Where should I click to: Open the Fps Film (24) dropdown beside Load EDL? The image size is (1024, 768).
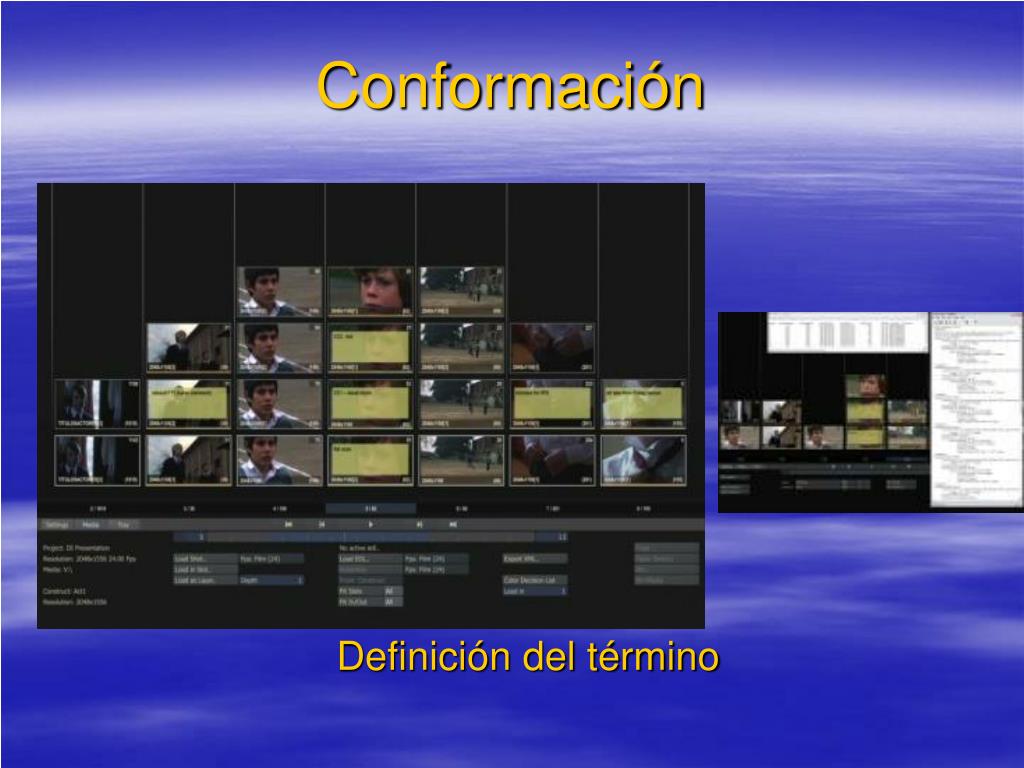click(x=436, y=559)
